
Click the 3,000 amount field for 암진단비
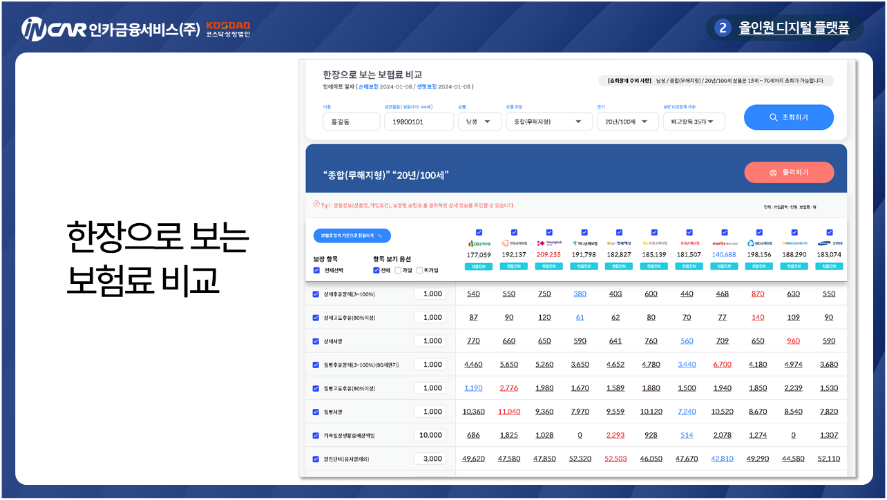(430, 459)
